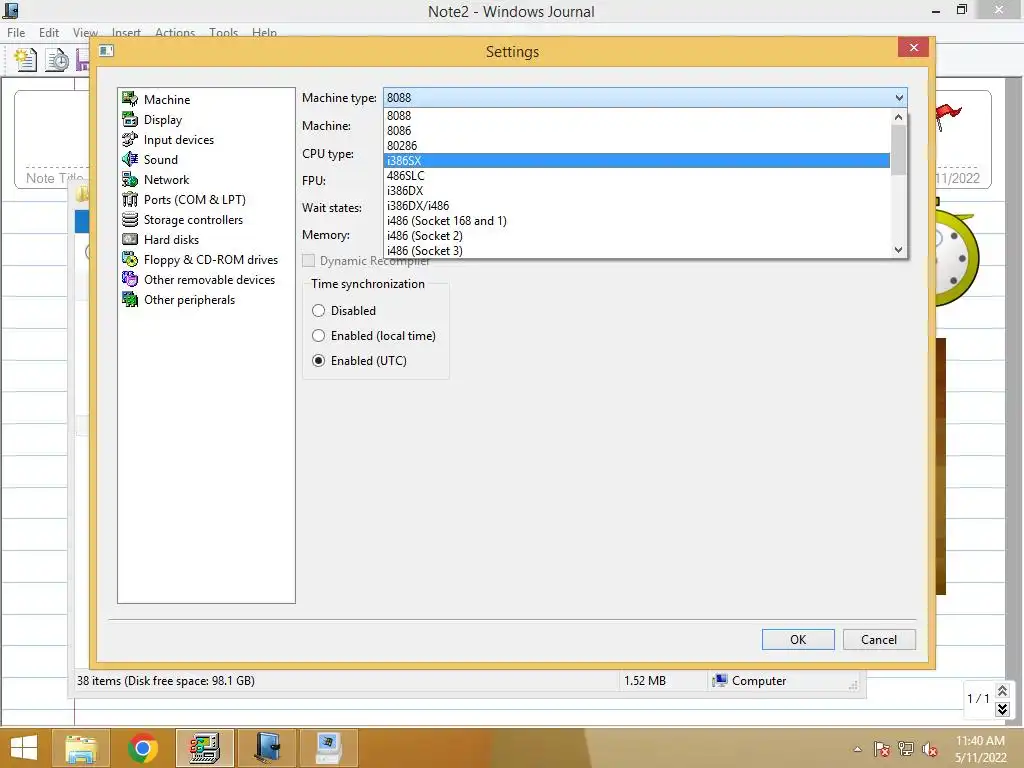The height and width of the screenshot is (768, 1024).
Task: Launch Chrome from the taskbar
Action: 142,748
